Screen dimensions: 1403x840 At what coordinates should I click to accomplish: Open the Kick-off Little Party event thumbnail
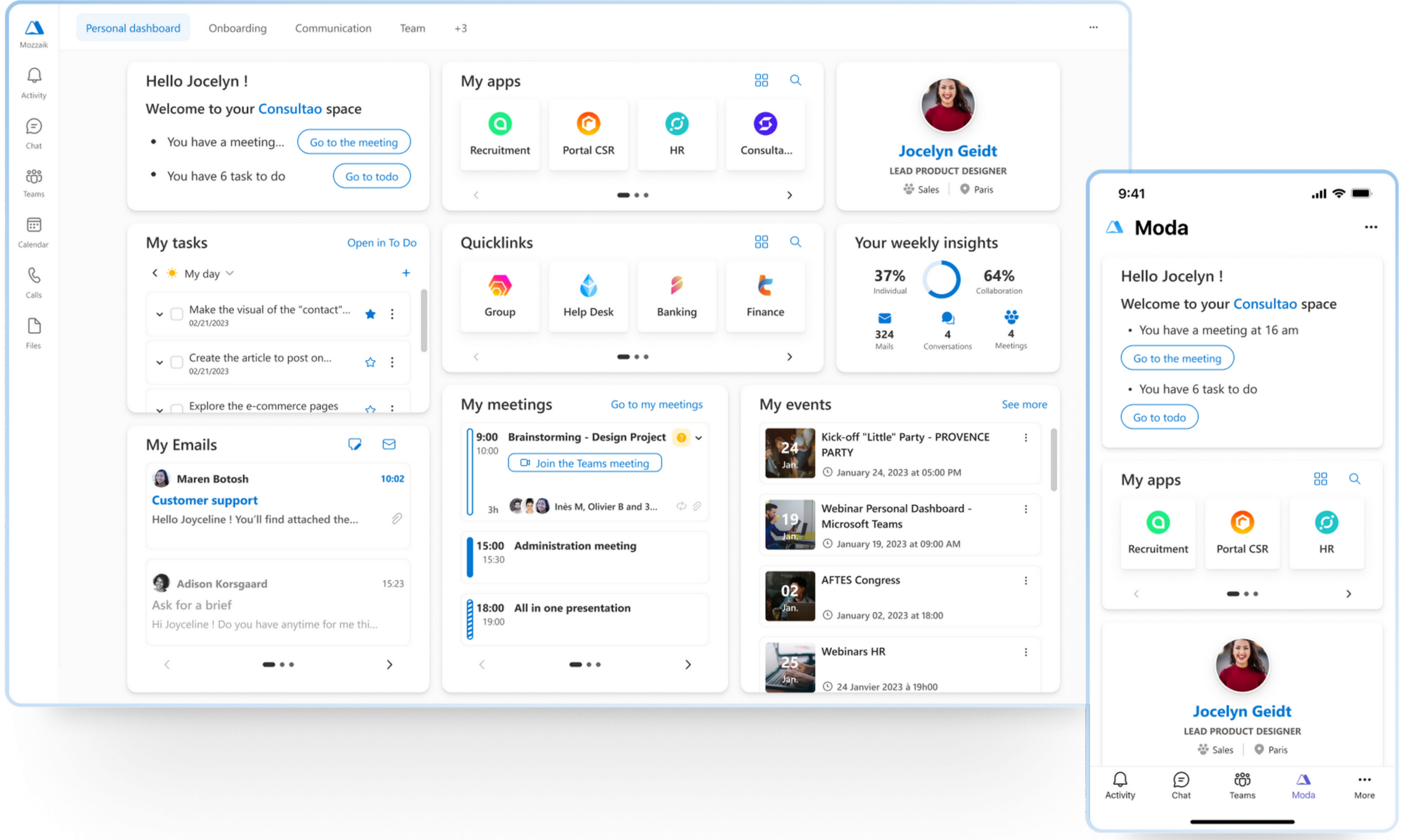pos(790,453)
